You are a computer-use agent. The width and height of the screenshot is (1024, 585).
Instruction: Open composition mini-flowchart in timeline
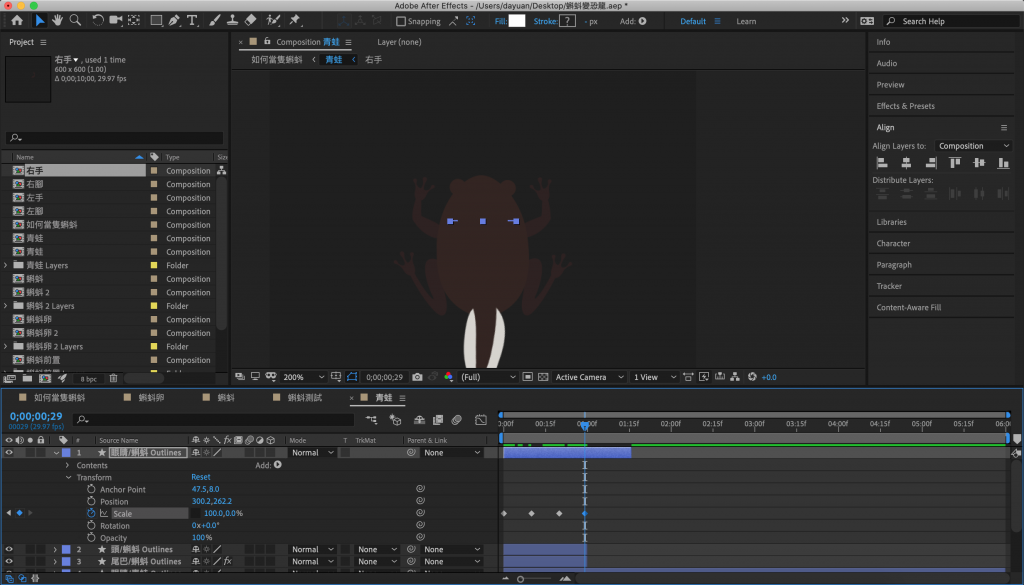point(372,420)
